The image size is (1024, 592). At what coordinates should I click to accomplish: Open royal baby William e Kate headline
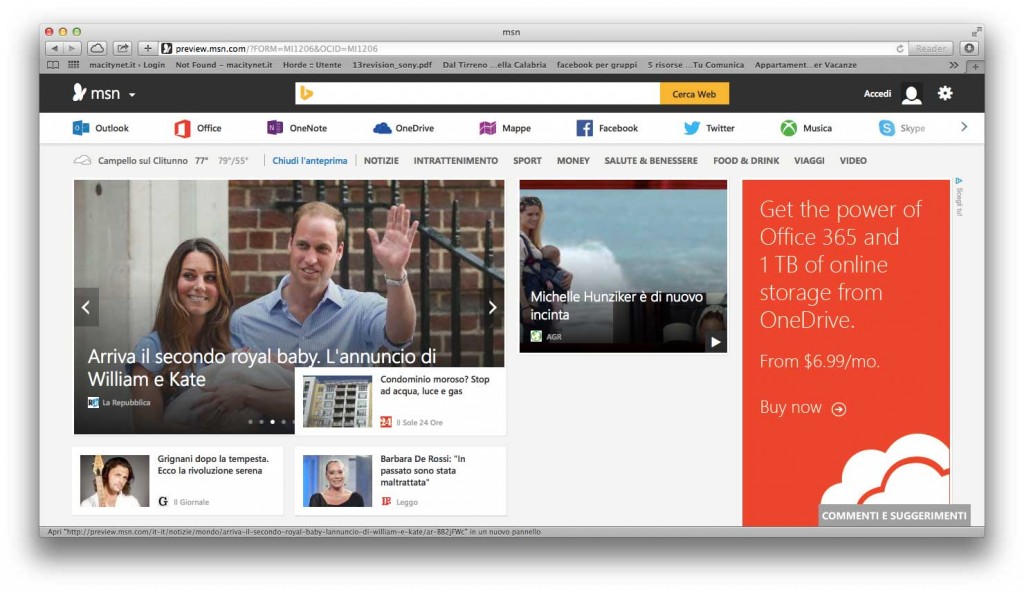pyautogui.click(x=261, y=368)
